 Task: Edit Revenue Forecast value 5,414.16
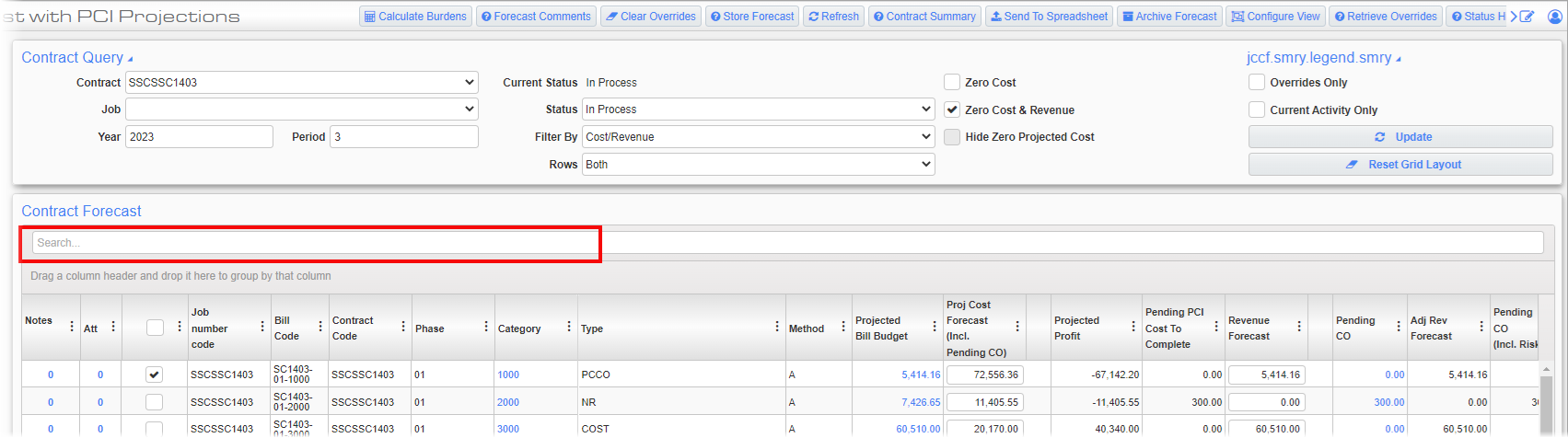pyautogui.click(x=1266, y=375)
